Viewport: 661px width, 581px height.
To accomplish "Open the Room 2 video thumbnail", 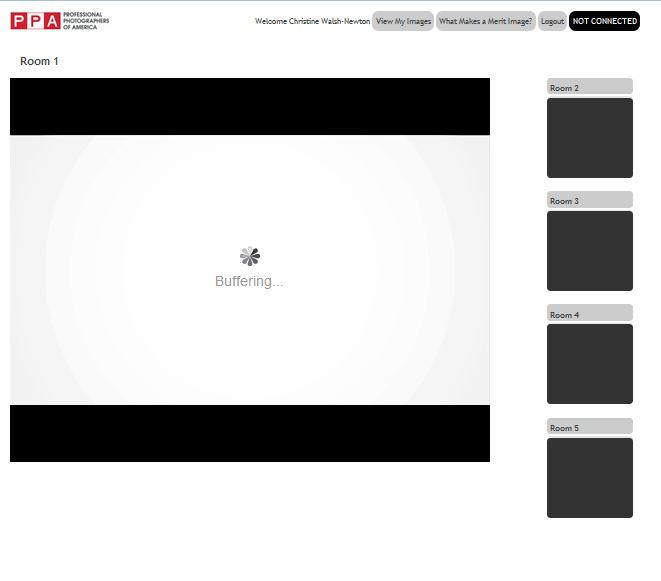I will [589, 138].
